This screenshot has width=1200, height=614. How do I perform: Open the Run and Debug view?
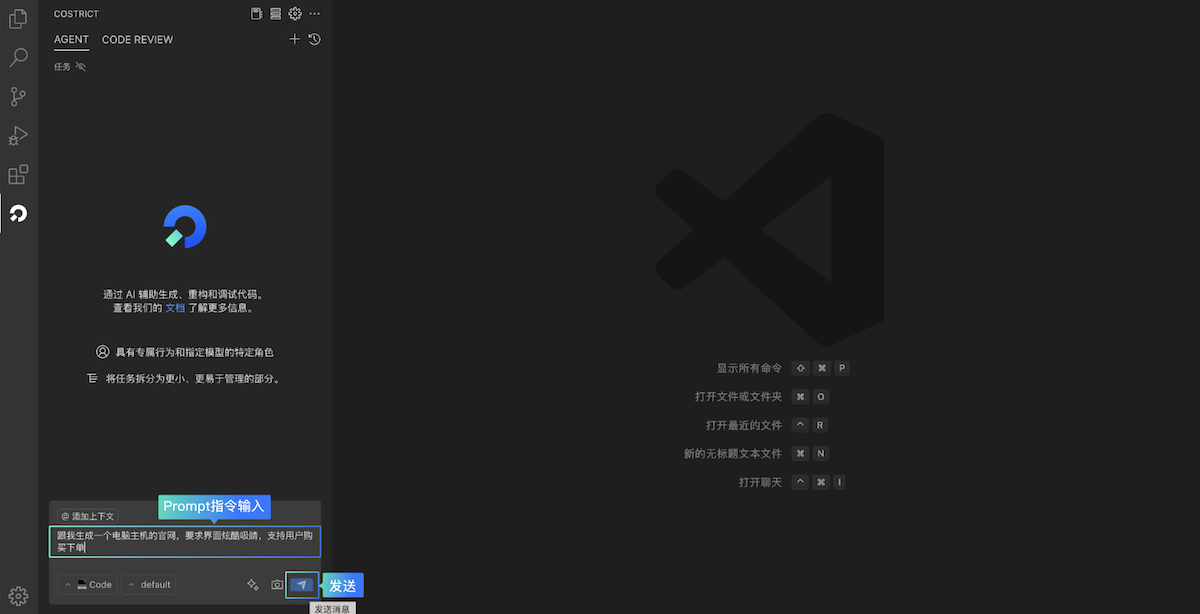pos(18,135)
